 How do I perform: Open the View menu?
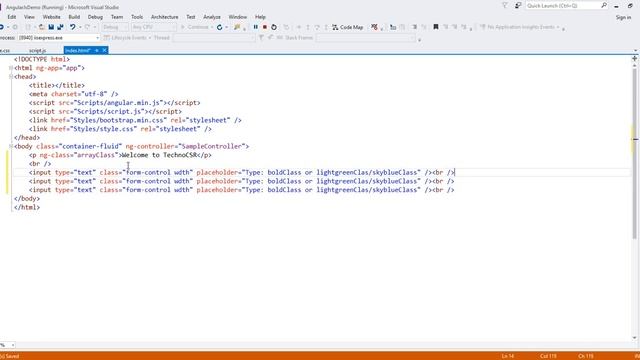click(x=29, y=17)
